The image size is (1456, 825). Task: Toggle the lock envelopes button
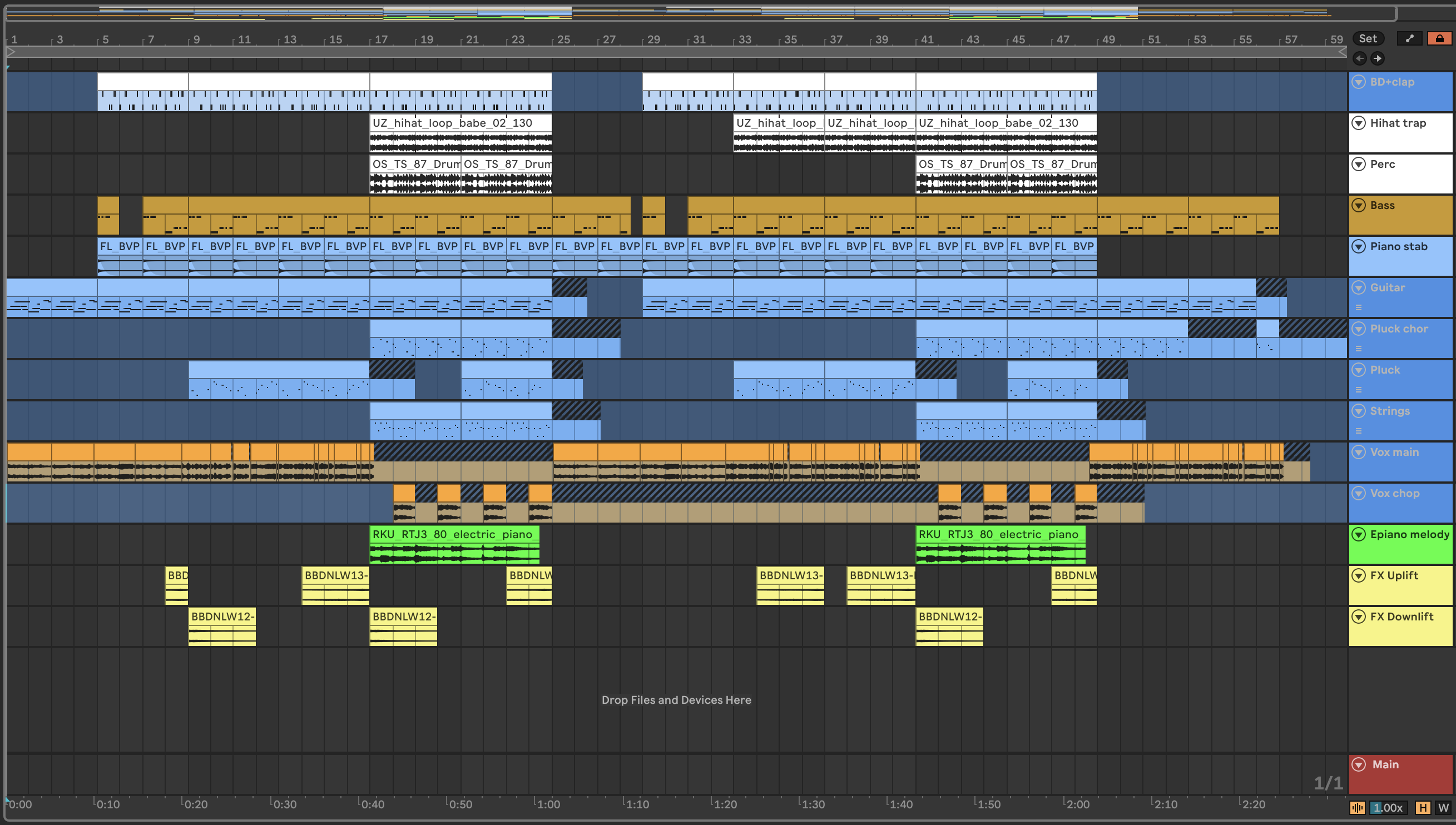pos(1439,38)
